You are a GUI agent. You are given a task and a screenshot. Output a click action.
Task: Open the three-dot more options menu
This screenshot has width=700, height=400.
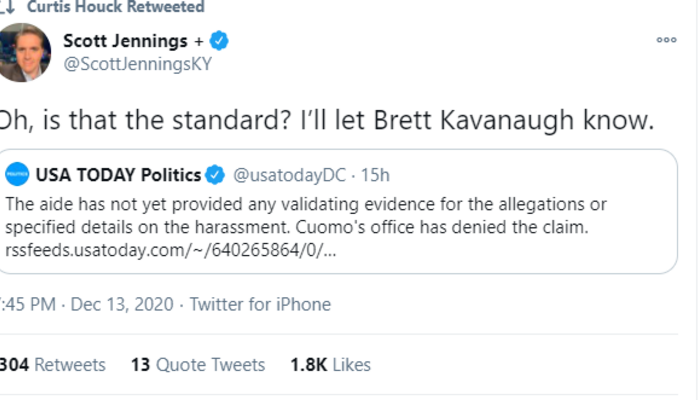tap(666, 40)
